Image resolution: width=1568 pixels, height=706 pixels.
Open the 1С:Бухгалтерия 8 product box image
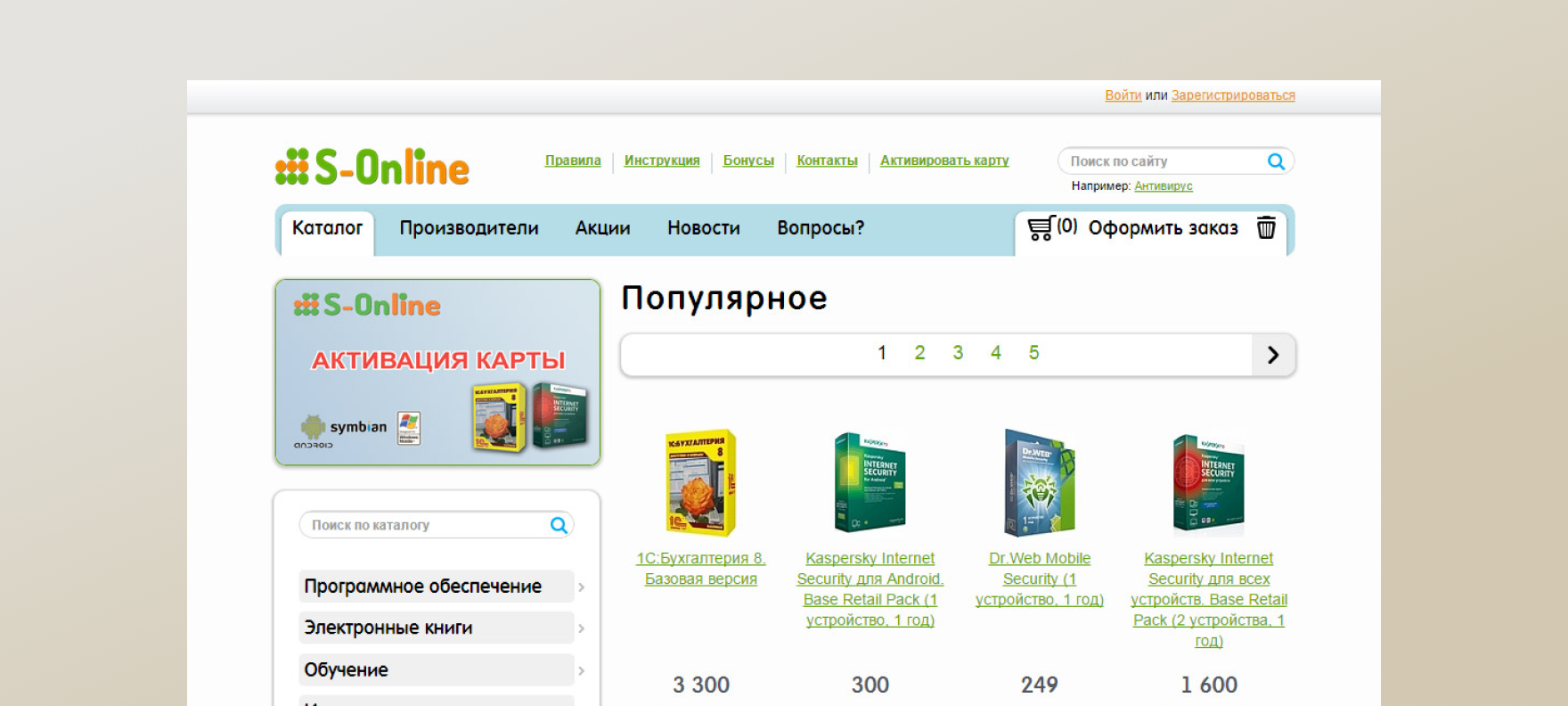[701, 482]
